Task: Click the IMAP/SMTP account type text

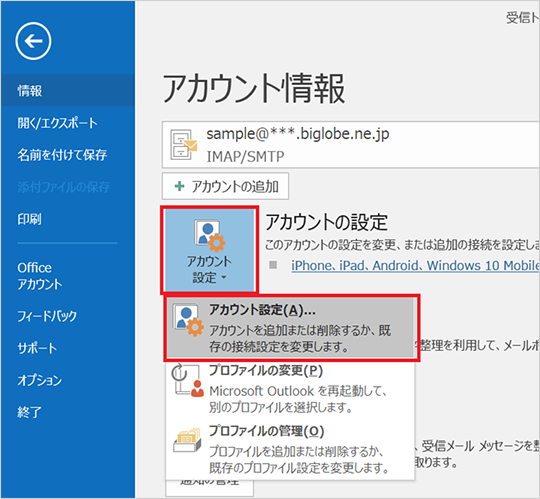Action: point(245,157)
